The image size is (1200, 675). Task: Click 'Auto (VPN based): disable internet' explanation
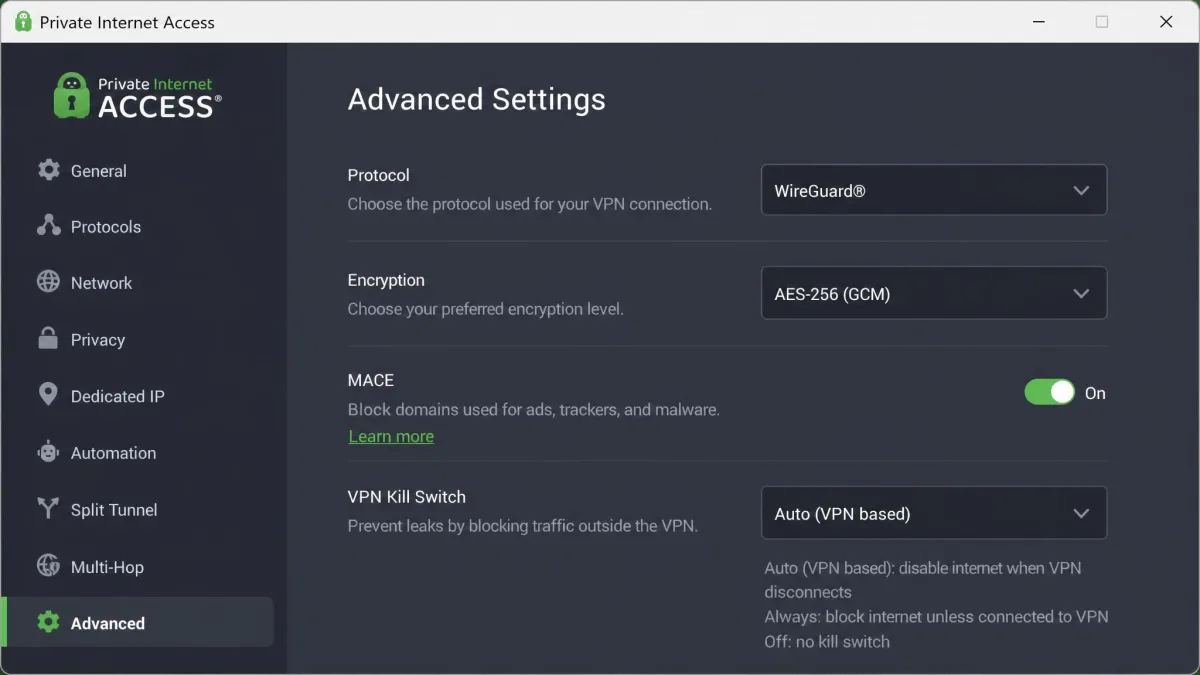(923, 580)
